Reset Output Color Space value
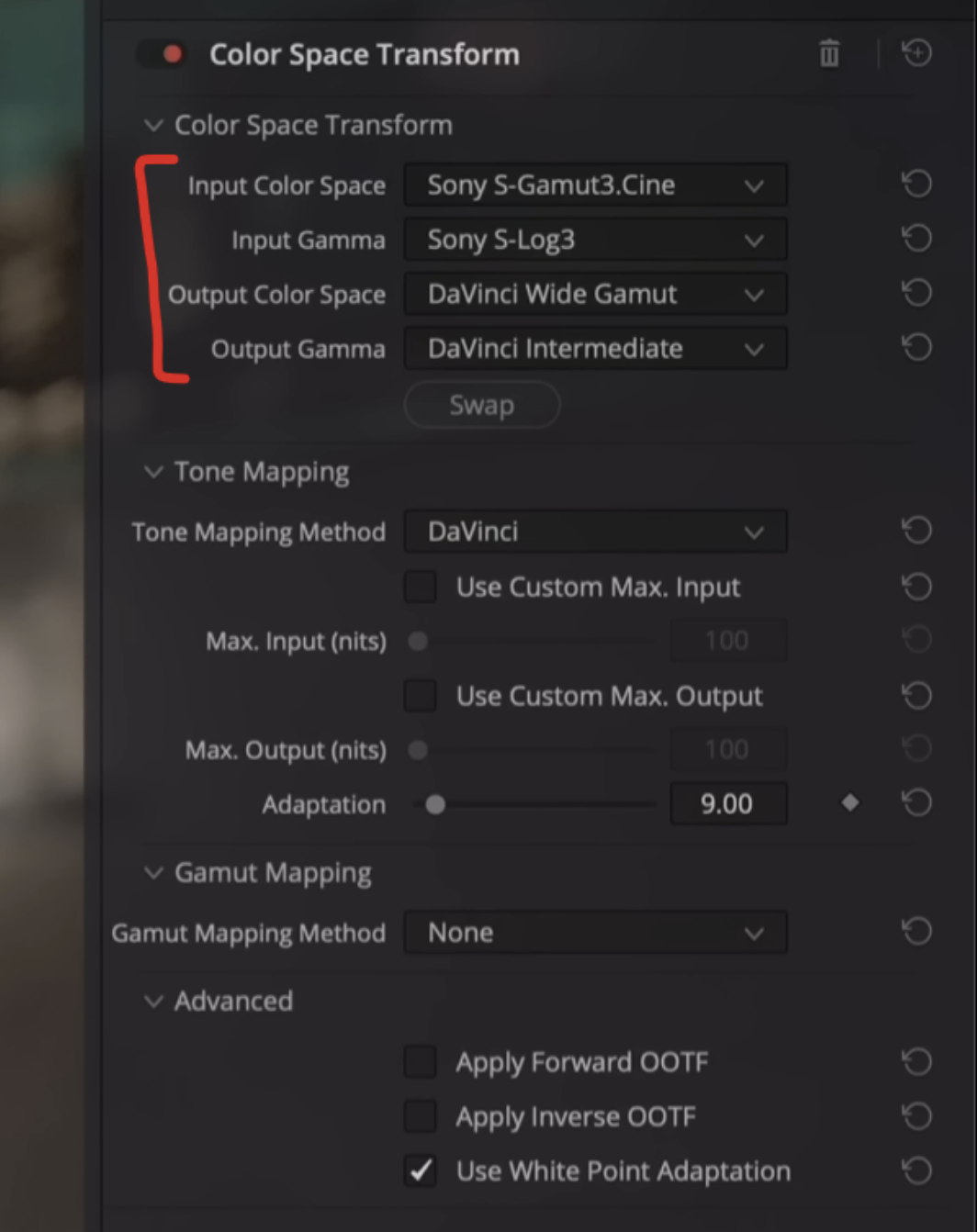Viewport: 977px width, 1232px height. 916,293
